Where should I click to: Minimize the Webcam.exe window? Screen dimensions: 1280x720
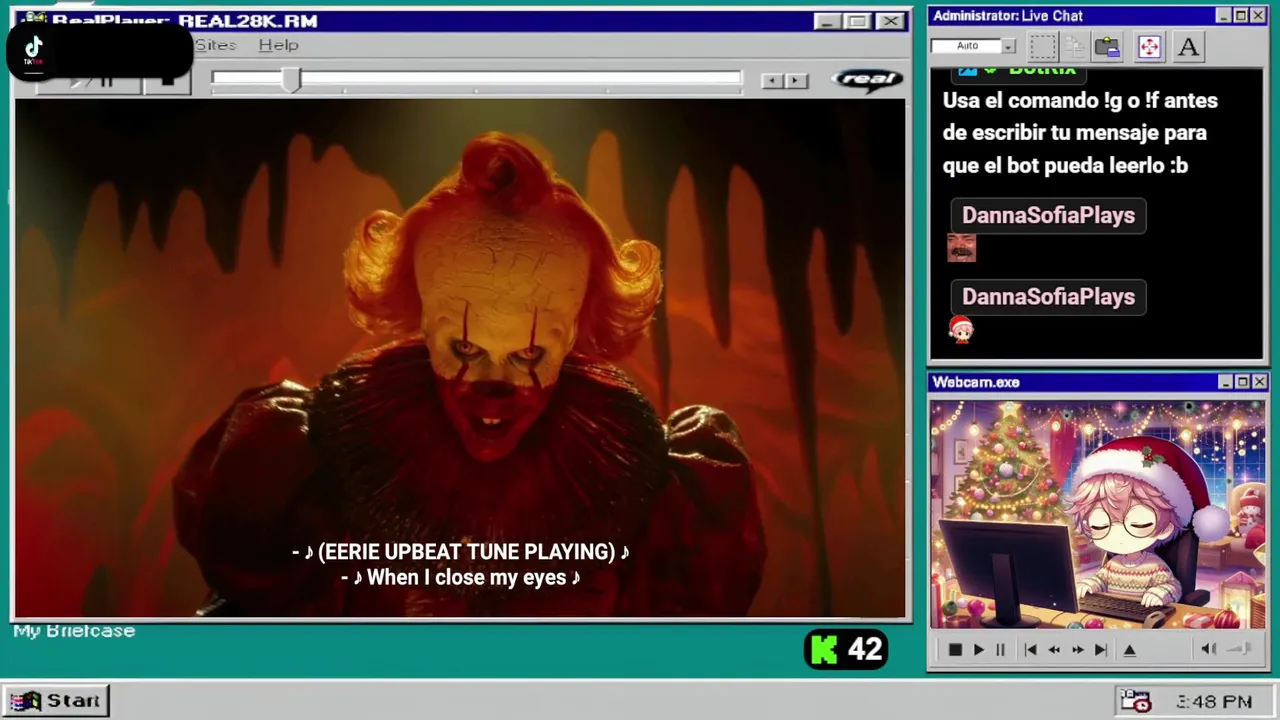pos(1225,382)
